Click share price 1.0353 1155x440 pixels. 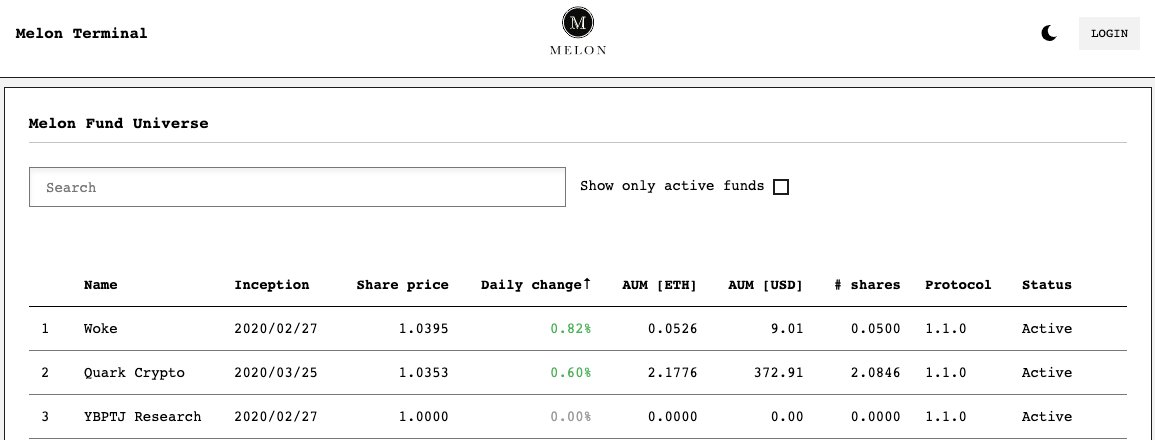(424, 373)
